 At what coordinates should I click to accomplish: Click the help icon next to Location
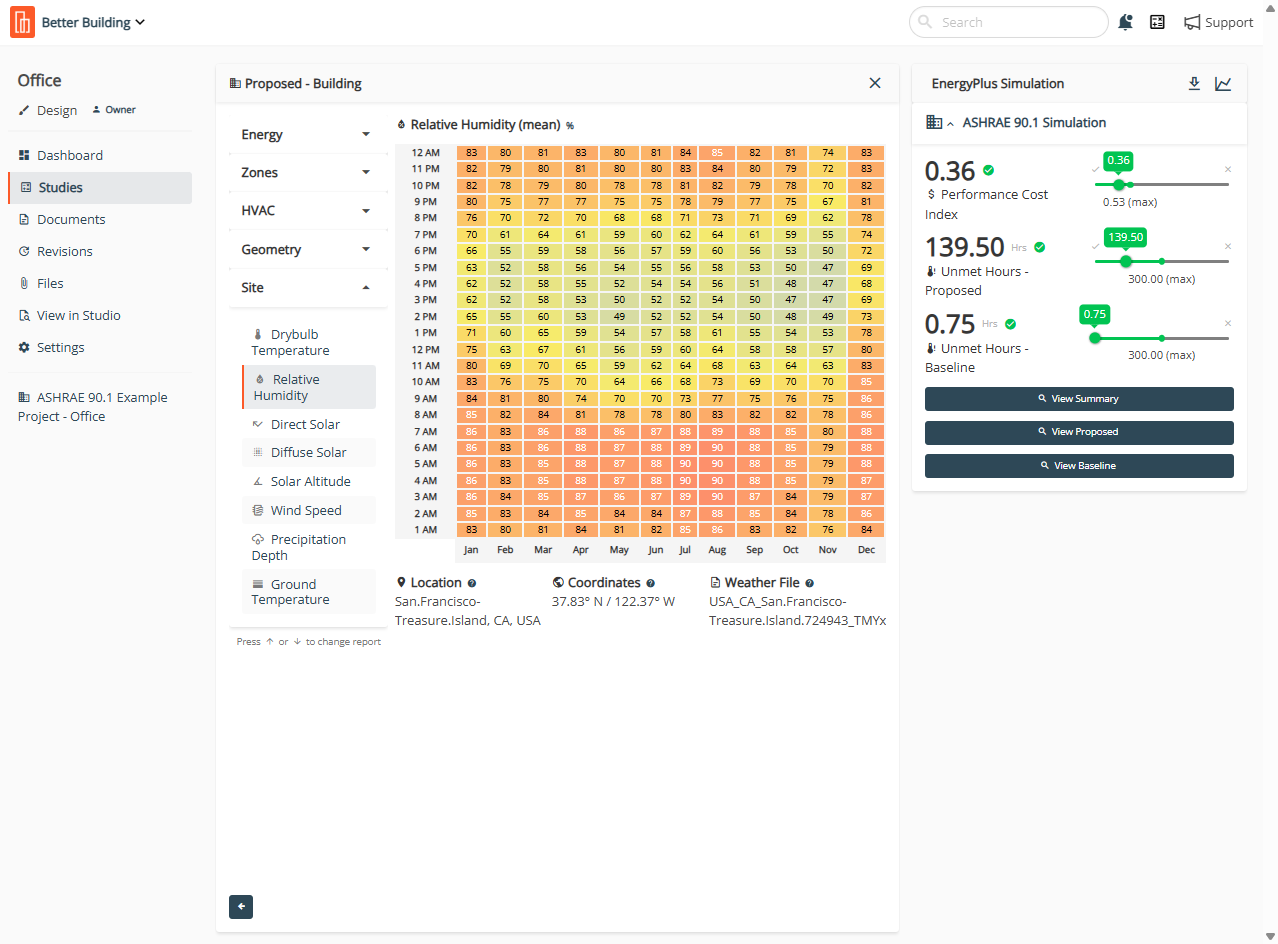click(472, 583)
